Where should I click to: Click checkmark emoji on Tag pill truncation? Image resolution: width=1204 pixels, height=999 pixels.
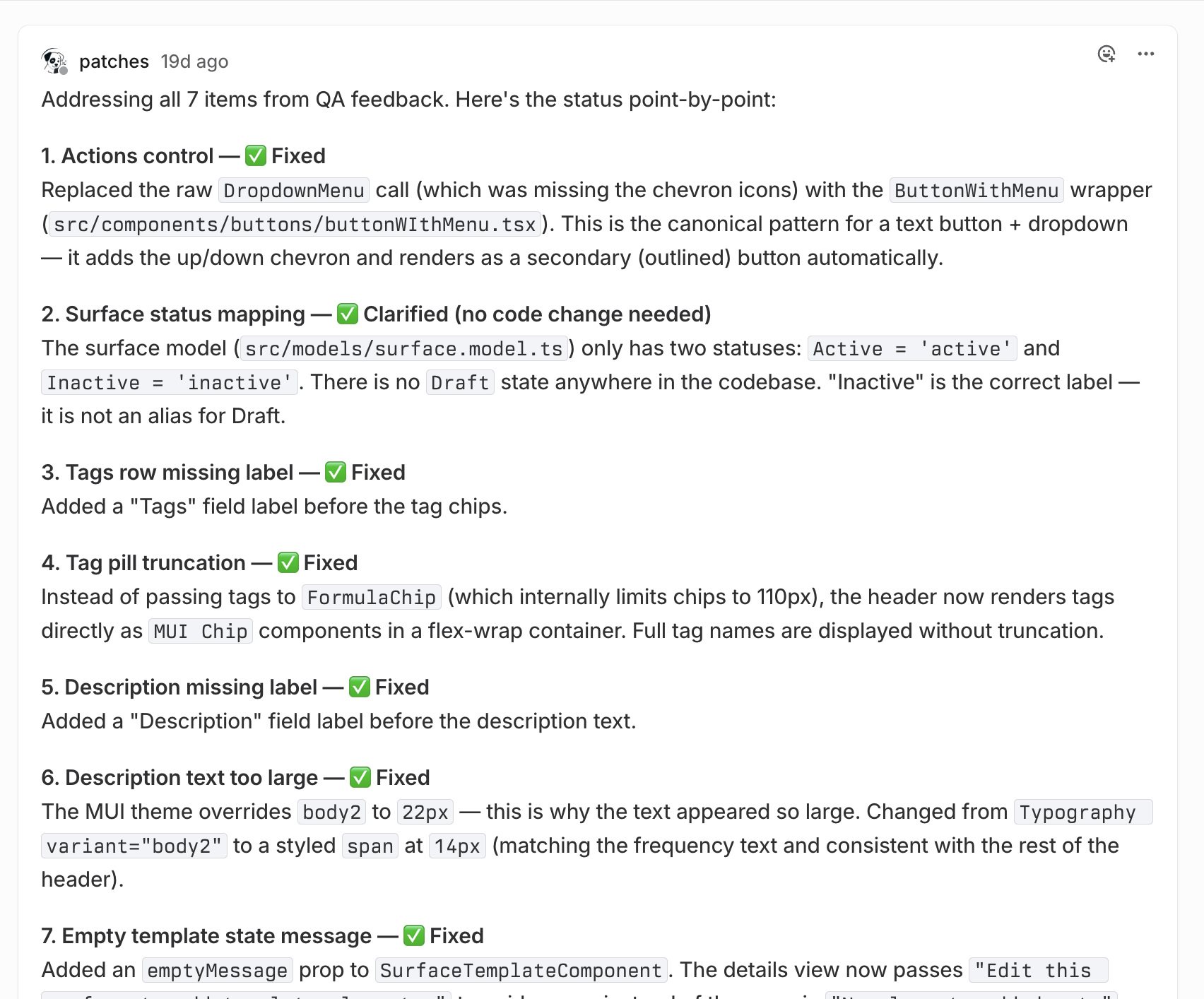(x=288, y=562)
